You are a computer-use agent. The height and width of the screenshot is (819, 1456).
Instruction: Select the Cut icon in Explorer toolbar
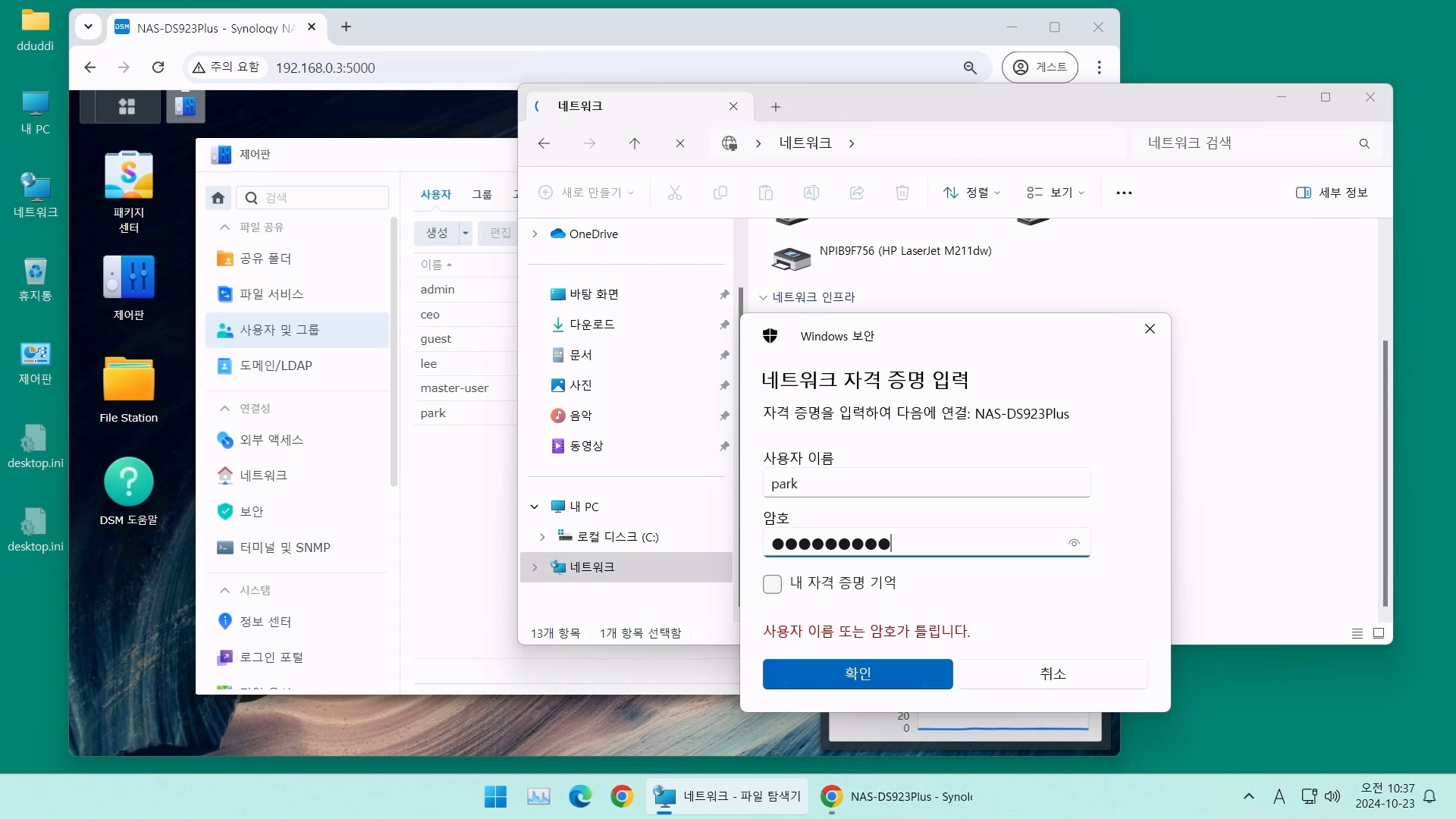point(674,193)
